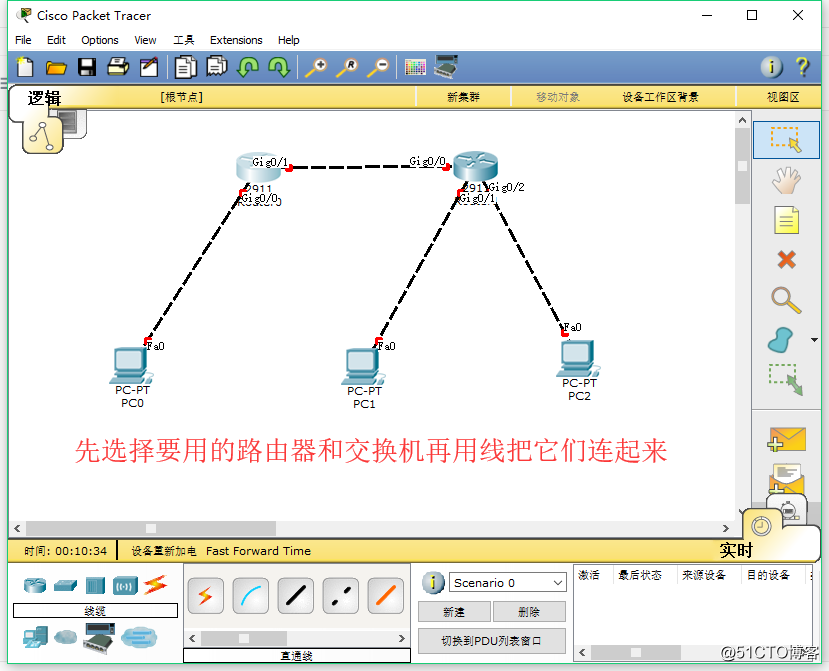Click the Zoom In magnifier
The width and height of the screenshot is (829, 671).
coord(316,67)
